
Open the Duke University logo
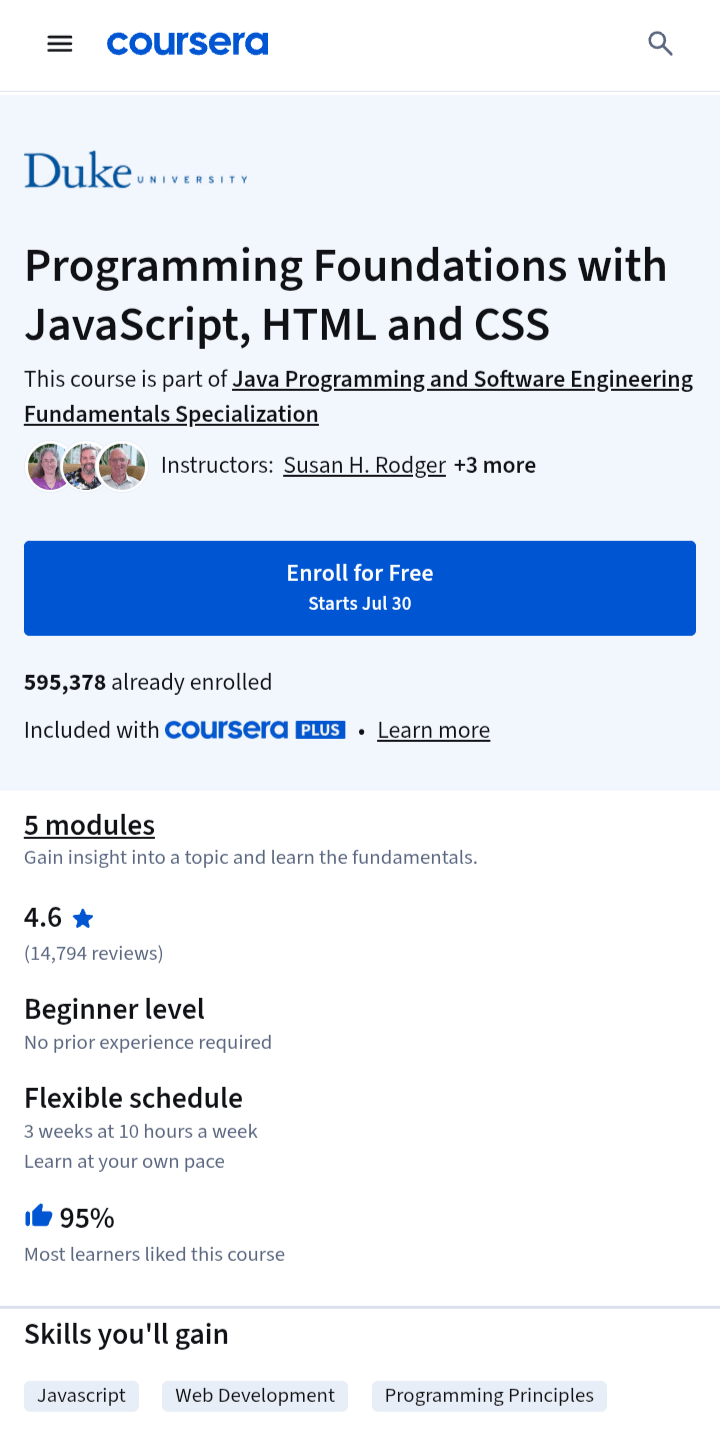tap(136, 170)
